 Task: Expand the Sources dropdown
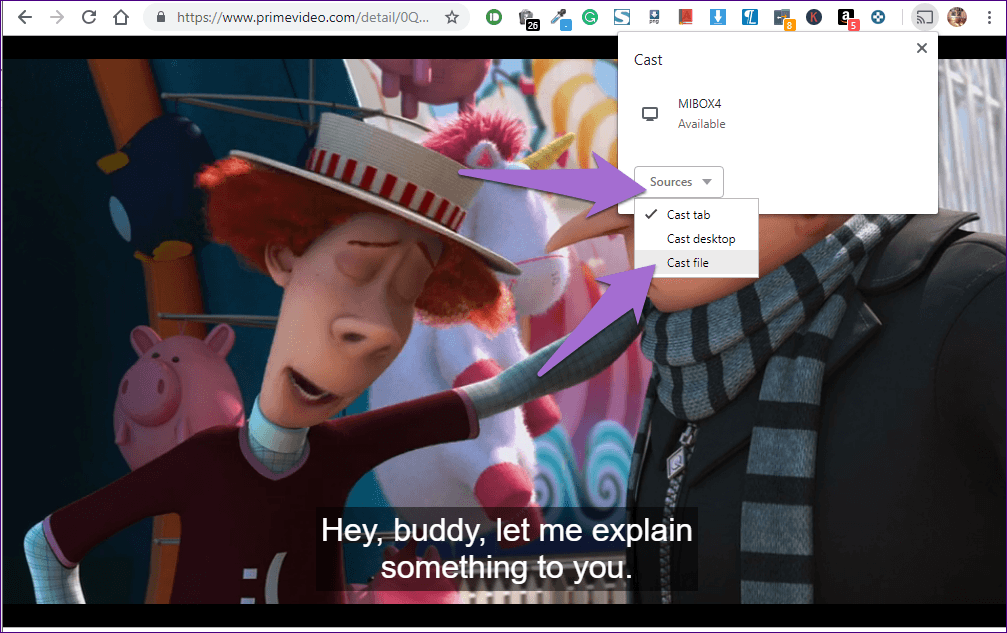point(680,182)
